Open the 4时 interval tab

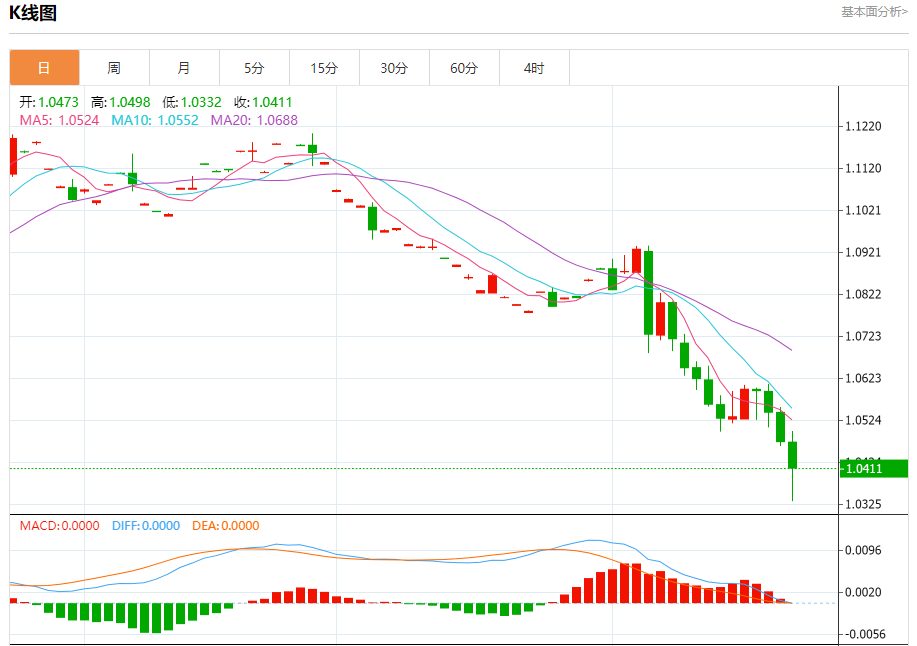coord(534,68)
